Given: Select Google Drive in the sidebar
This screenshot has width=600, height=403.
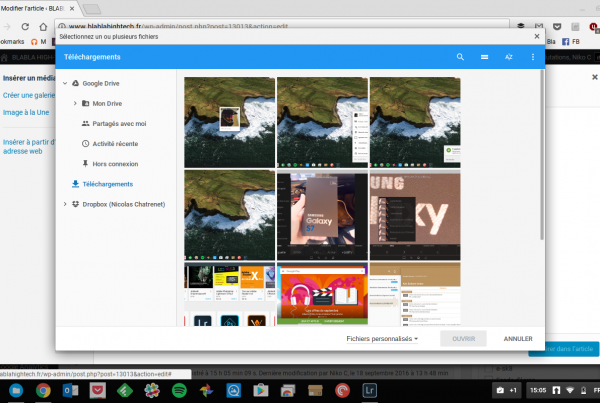Looking at the screenshot, I should click(x=101, y=83).
